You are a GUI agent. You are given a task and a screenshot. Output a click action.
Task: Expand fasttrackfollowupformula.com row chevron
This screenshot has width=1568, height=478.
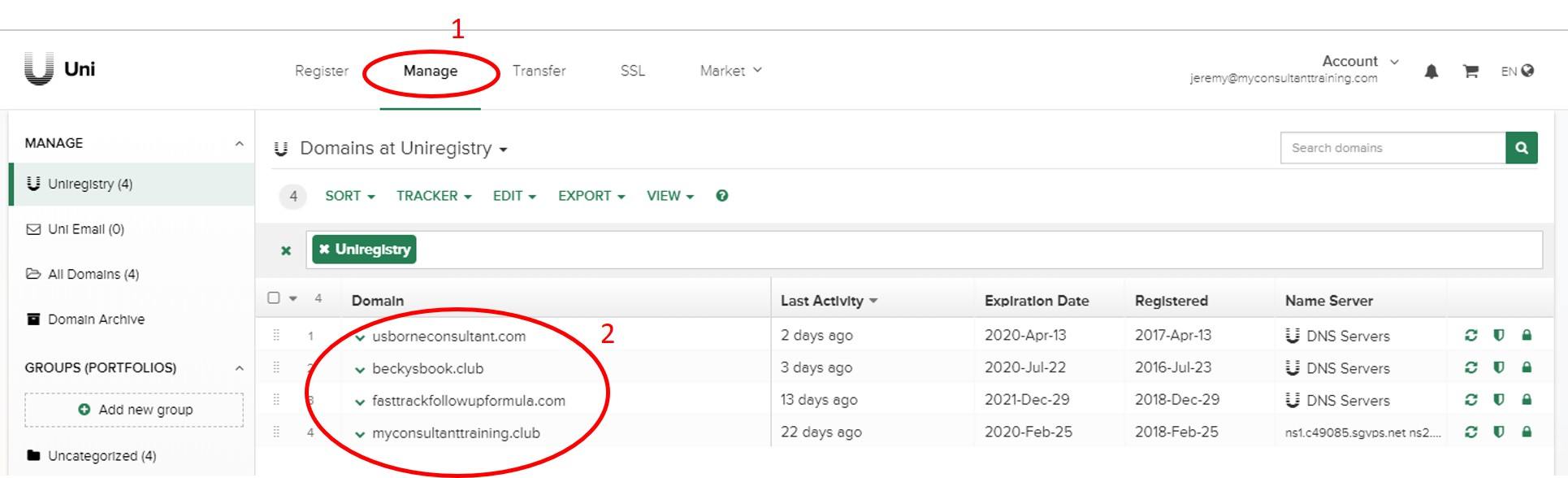(360, 402)
